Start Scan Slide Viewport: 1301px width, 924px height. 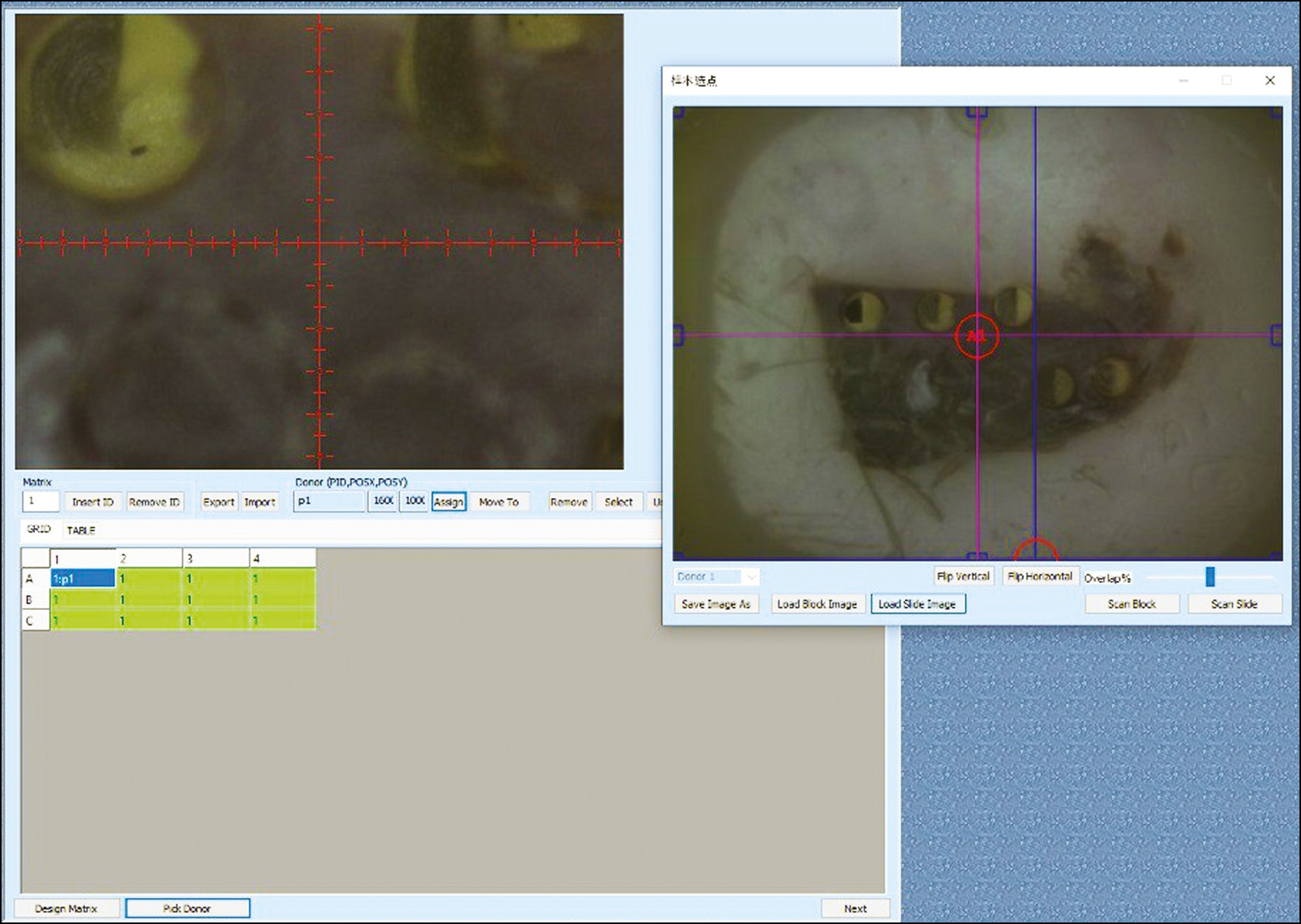[1233, 604]
